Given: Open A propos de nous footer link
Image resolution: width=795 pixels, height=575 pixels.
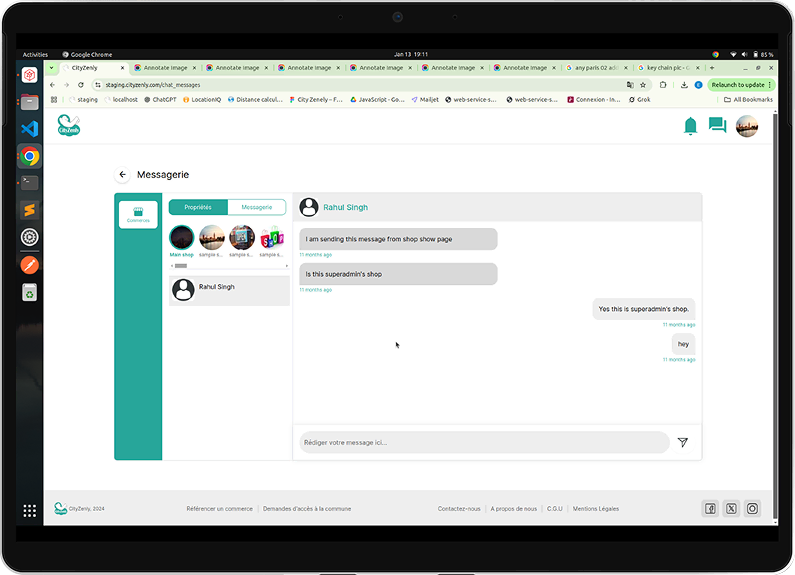Looking at the screenshot, I should pos(514,509).
